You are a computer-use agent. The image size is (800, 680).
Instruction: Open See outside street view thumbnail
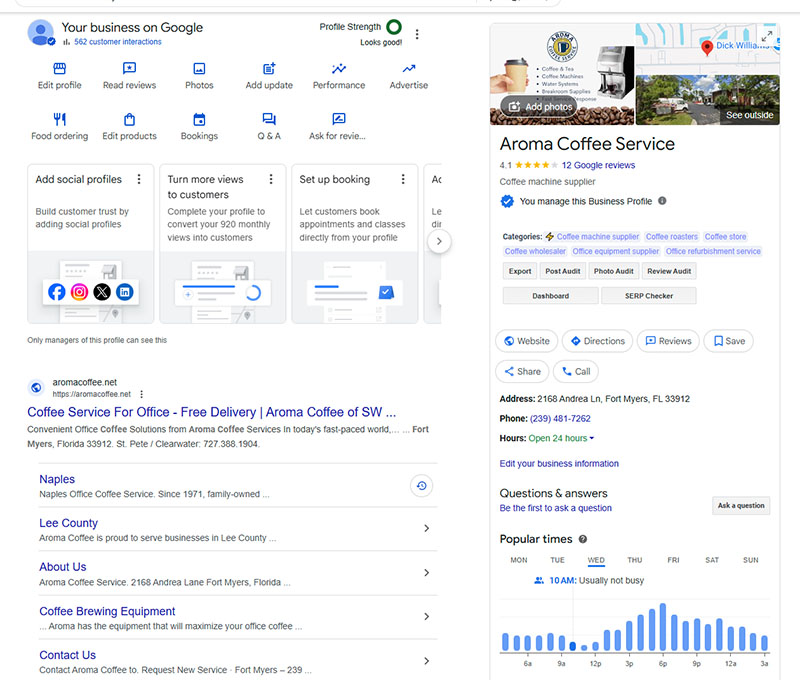708,100
